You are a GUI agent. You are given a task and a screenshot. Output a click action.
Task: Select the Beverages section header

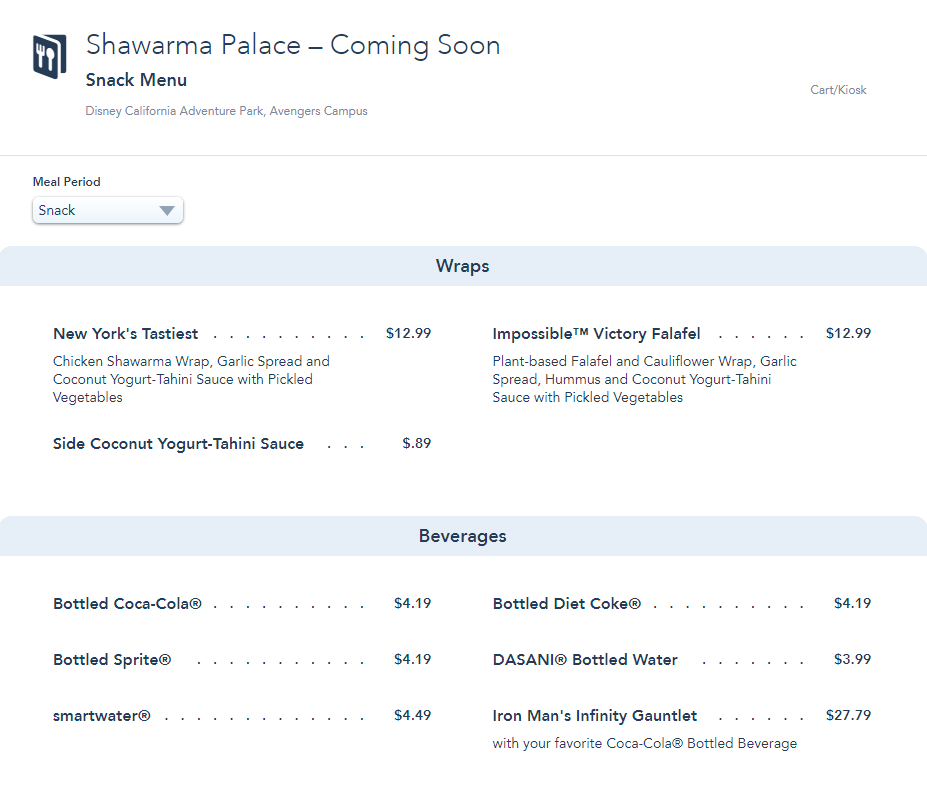(x=462, y=536)
